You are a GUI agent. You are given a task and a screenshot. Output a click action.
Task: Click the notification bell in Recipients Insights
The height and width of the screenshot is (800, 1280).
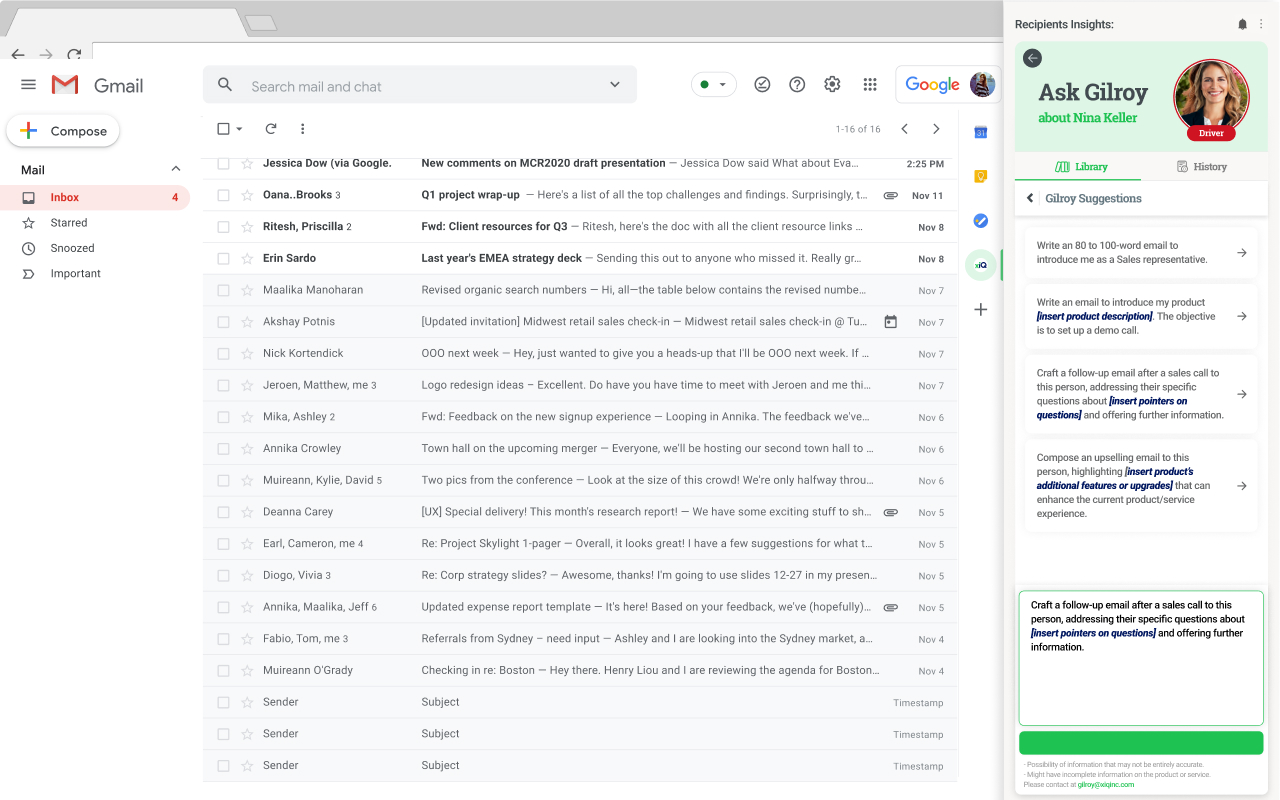1243,24
